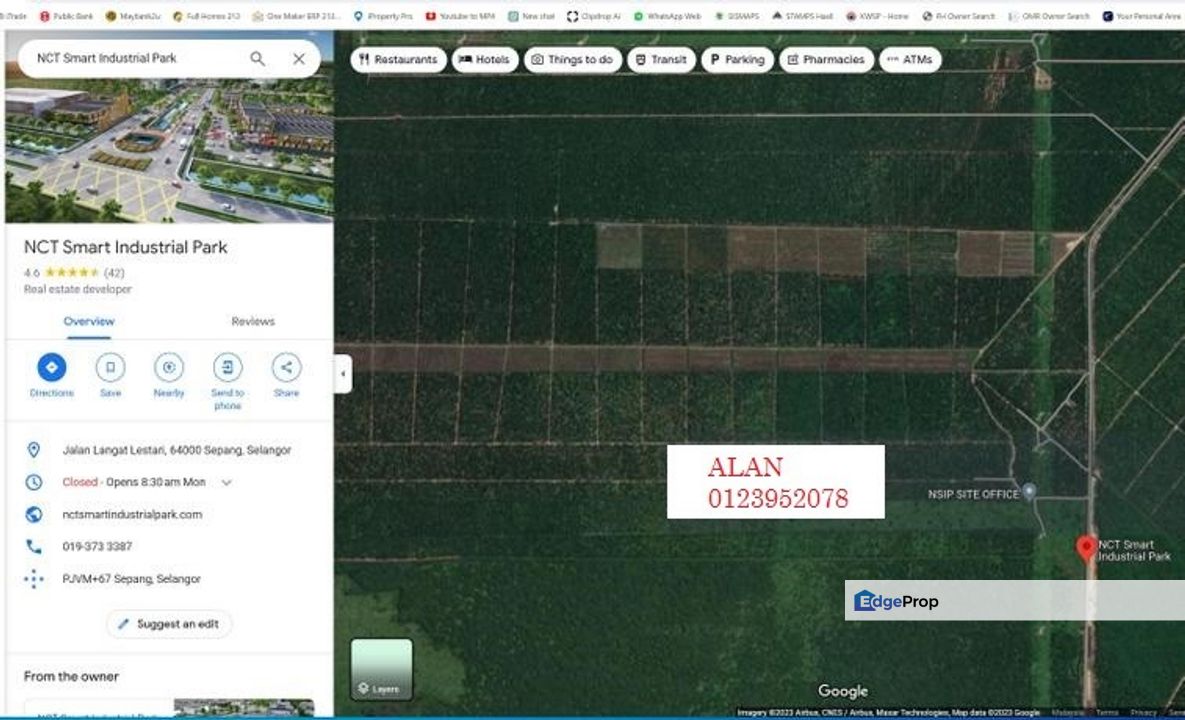This screenshot has width=1185, height=720.
Task: Copy the plus code PJVM+67 Sepang, Selangor
Action: click(x=131, y=579)
